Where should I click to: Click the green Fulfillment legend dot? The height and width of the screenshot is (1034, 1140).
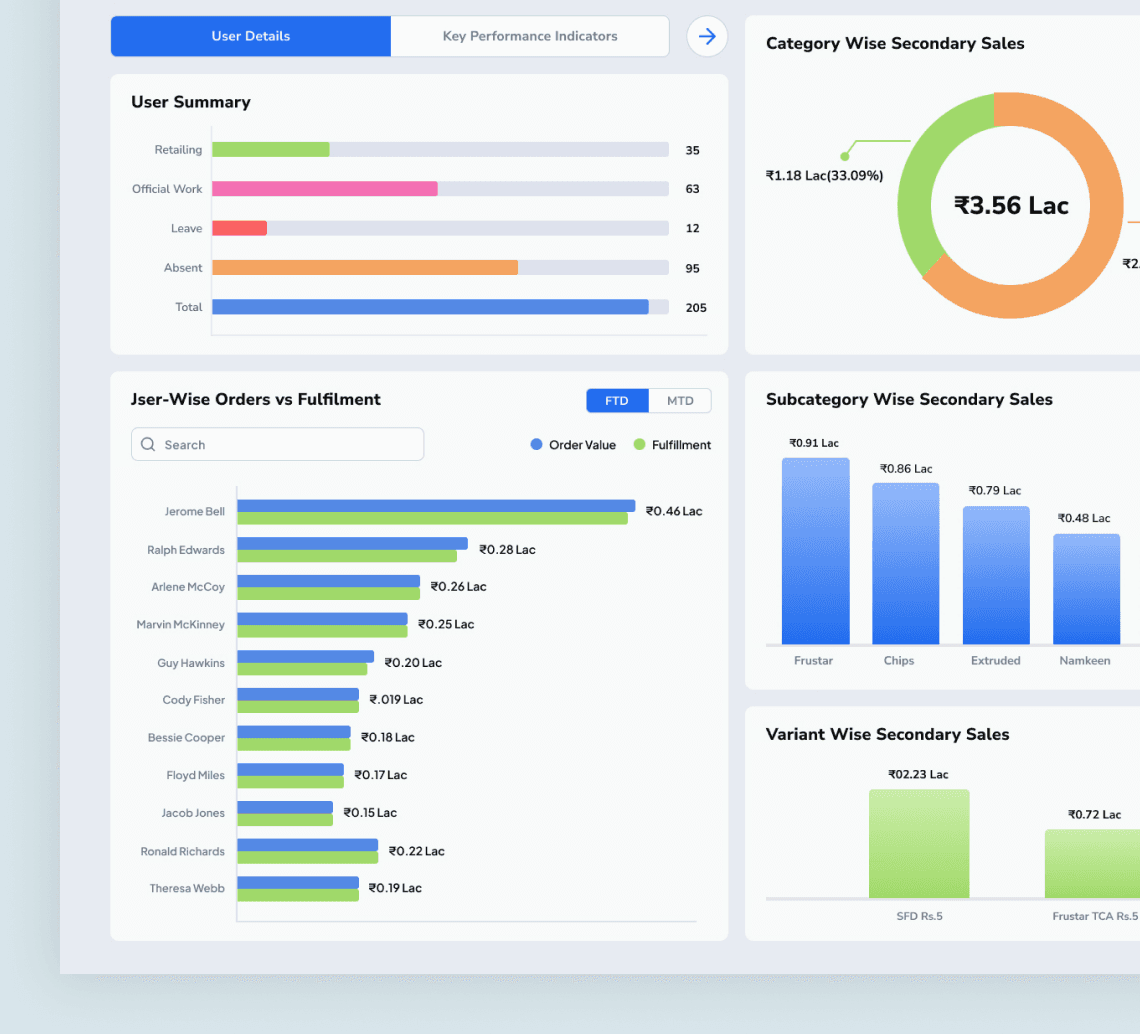(x=639, y=444)
